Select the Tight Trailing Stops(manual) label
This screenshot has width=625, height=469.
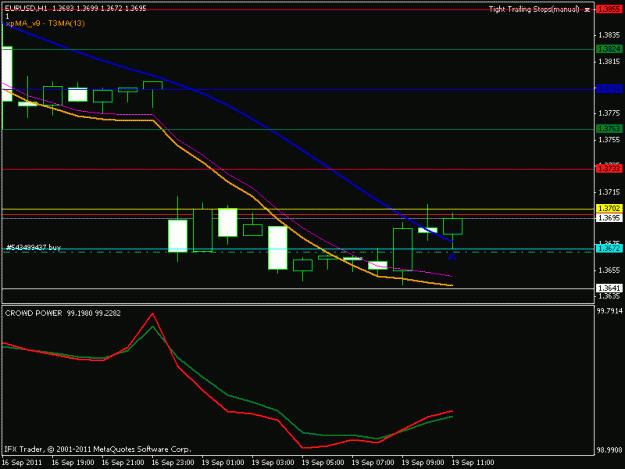tap(534, 9)
